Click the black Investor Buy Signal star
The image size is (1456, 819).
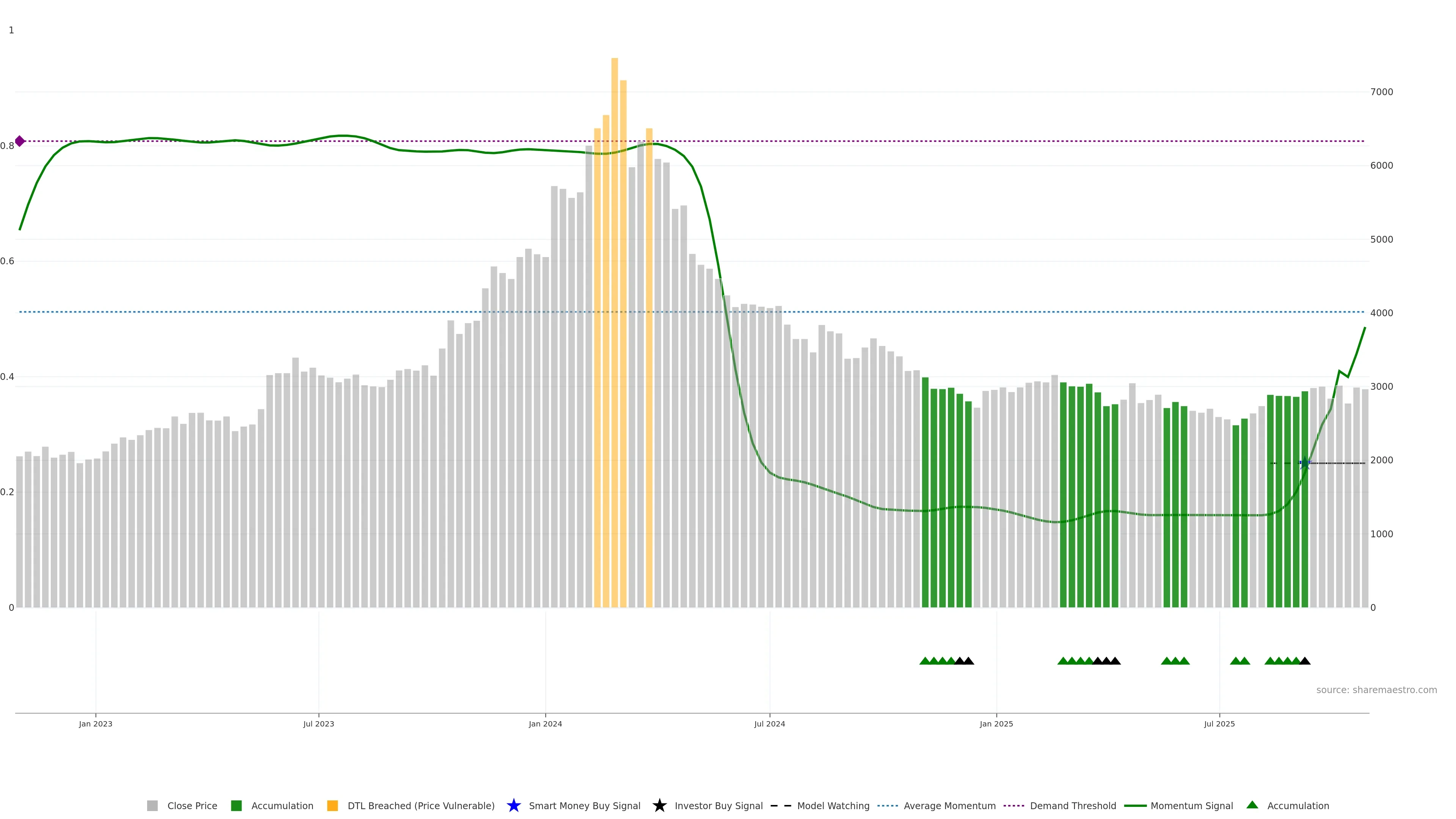tap(659, 806)
